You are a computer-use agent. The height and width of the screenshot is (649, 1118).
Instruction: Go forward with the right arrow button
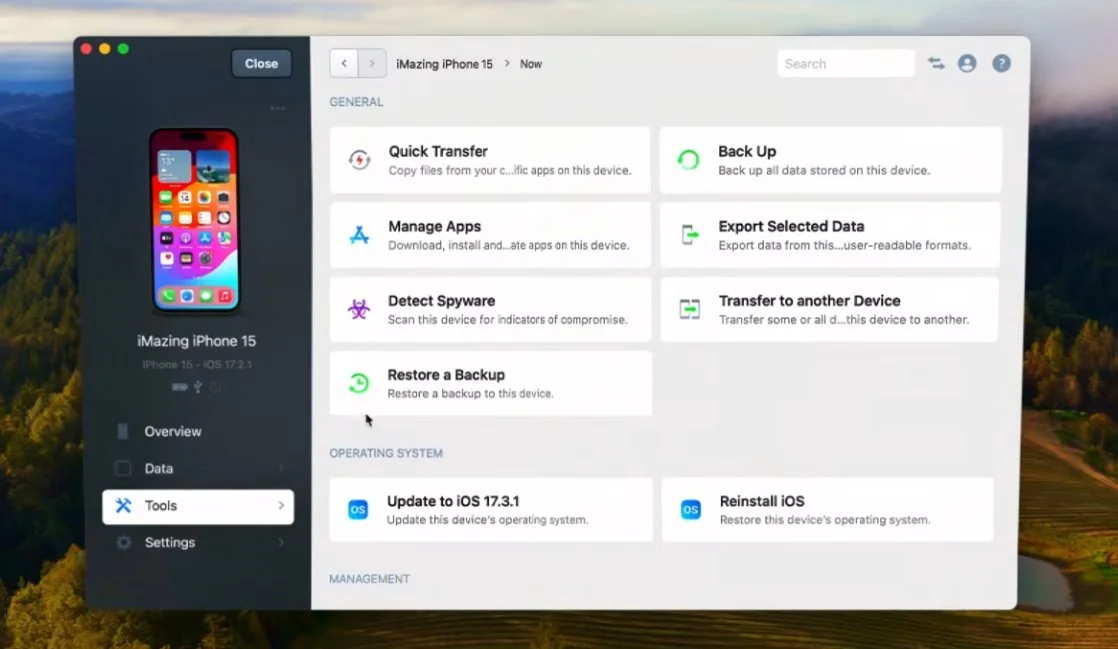pos(371,63)
